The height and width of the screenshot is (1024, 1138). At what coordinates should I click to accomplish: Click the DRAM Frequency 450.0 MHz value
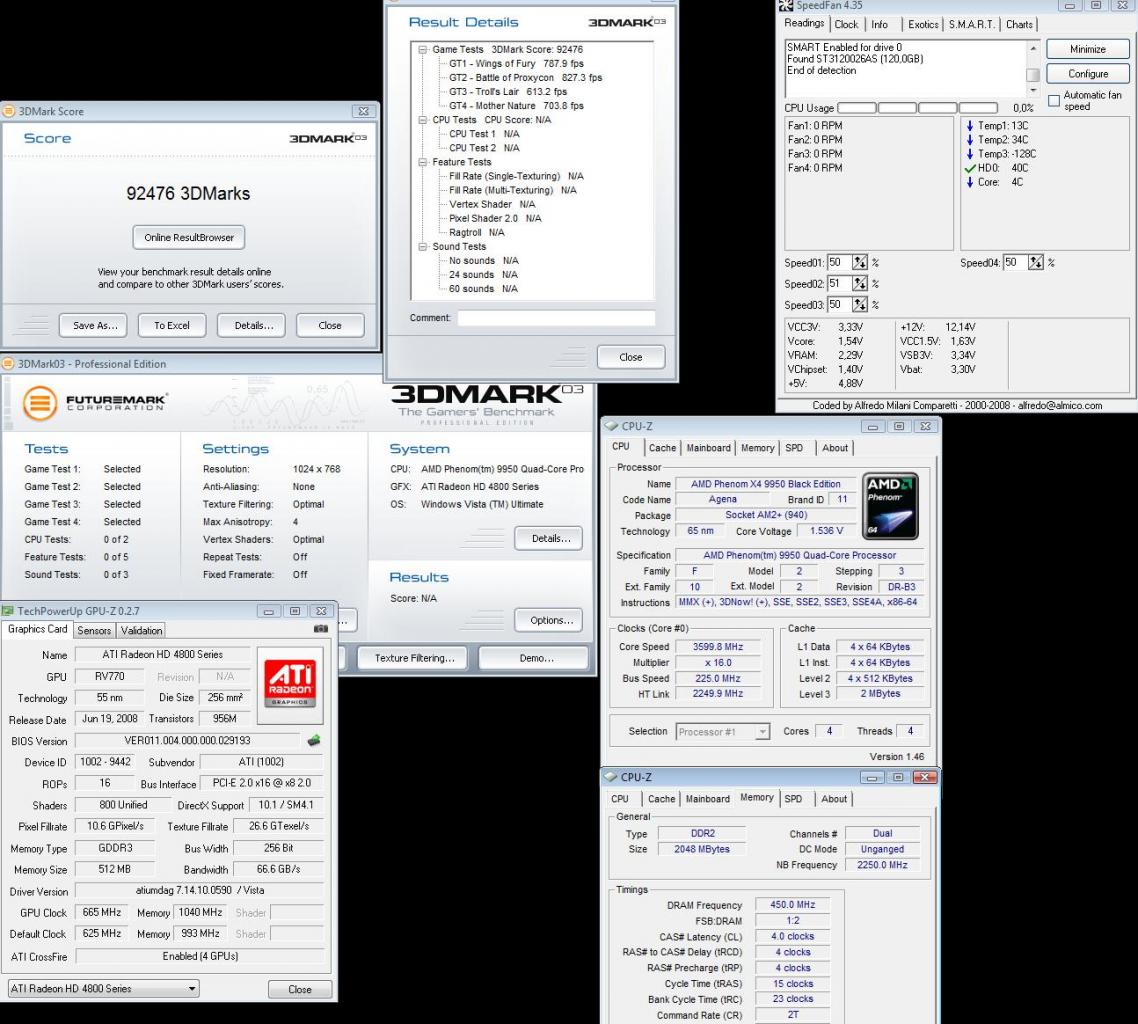[x=793, y=905]
